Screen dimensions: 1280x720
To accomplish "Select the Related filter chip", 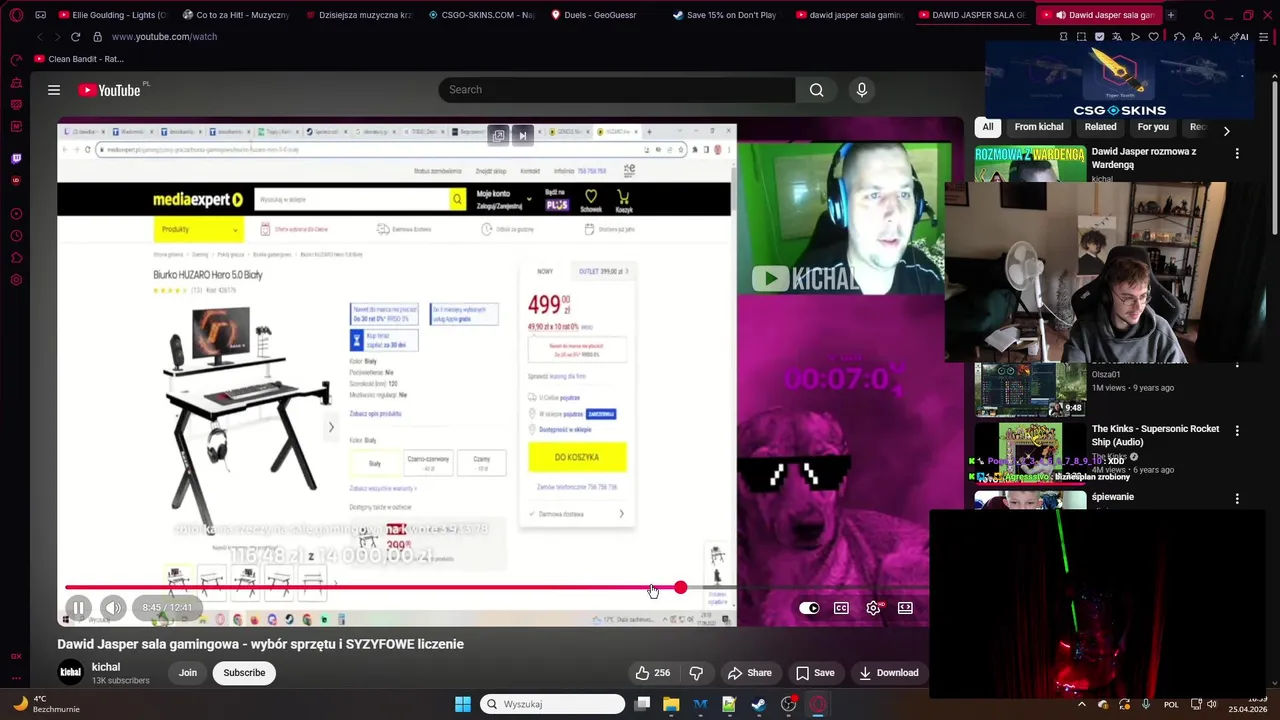I will click(x=1100, y=127).
